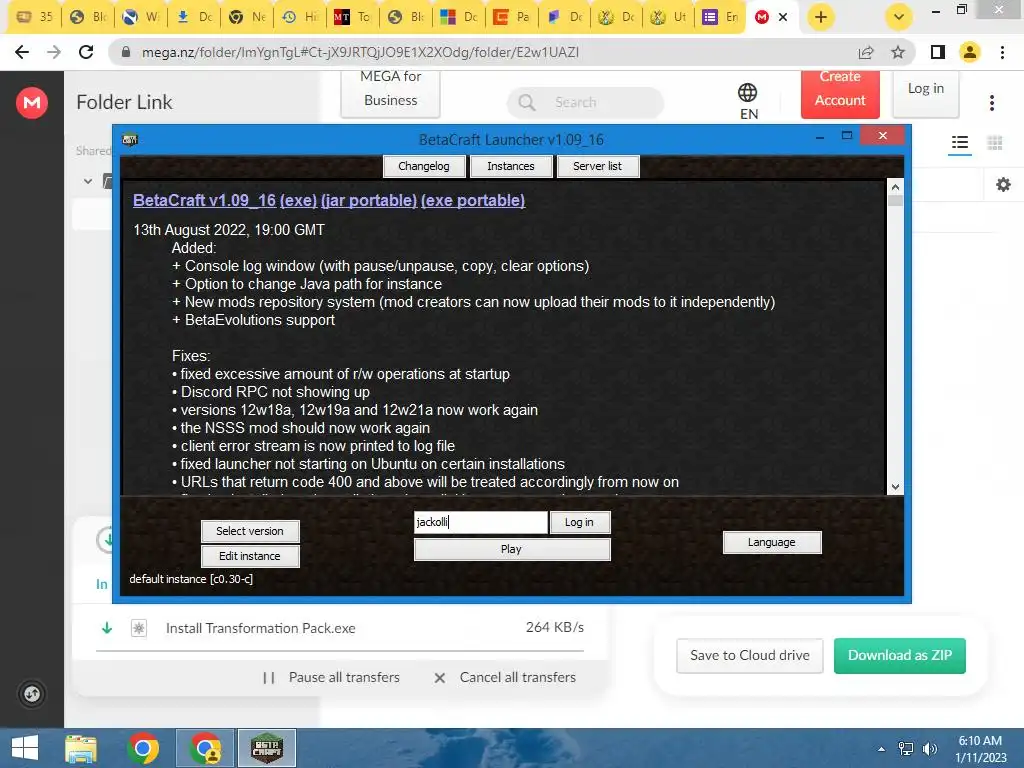The image size is (1024, 768).
Task: Click the Save to Cloud drive button
Action: pyautogui.click(x=750, y=655)
